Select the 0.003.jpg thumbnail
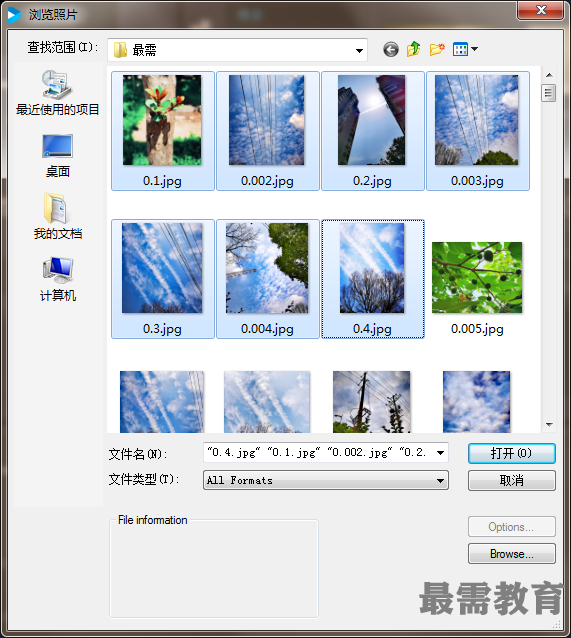This screenshot has height=638, width=571. [477, 120]
